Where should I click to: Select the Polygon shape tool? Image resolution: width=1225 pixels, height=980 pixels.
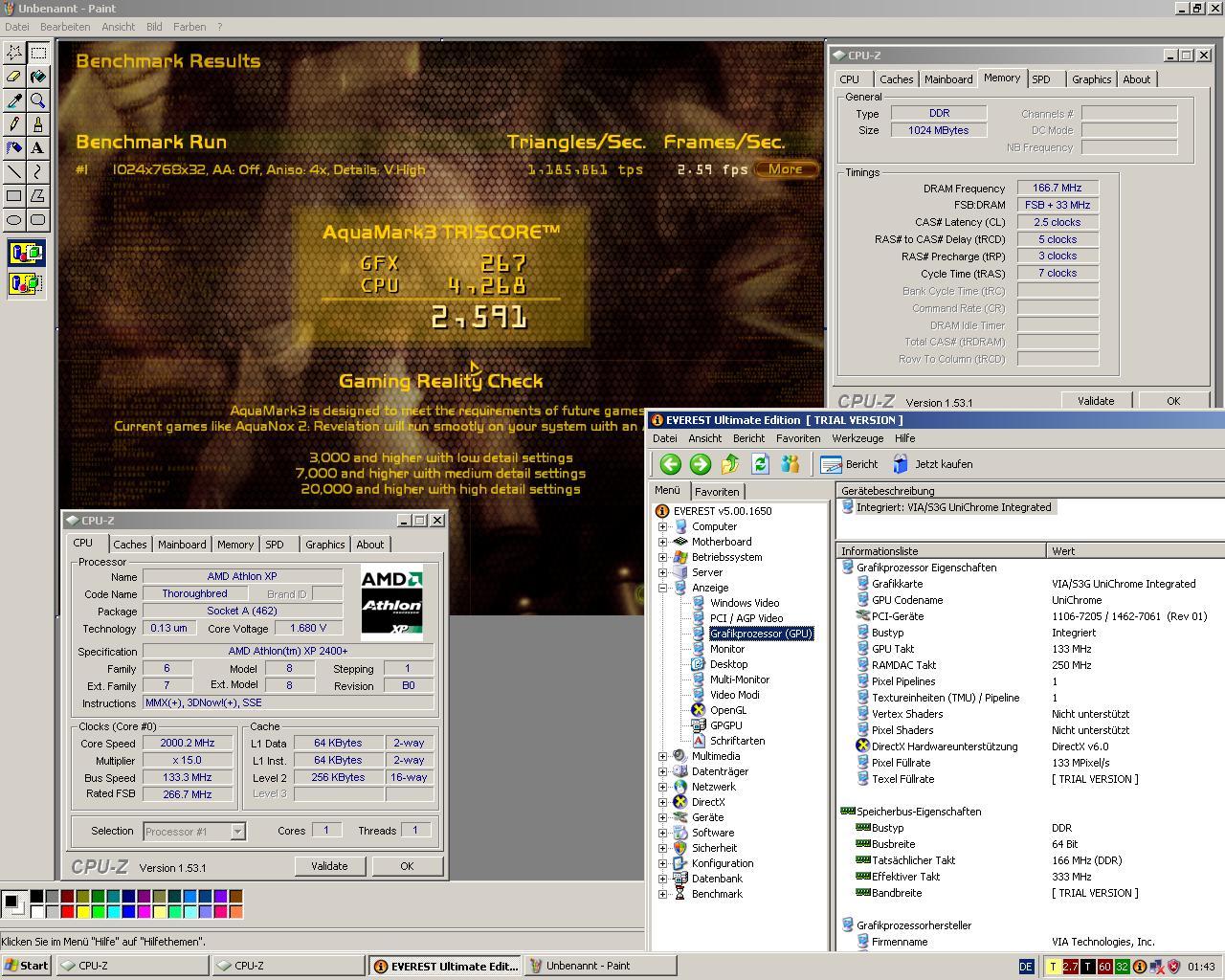38,196
